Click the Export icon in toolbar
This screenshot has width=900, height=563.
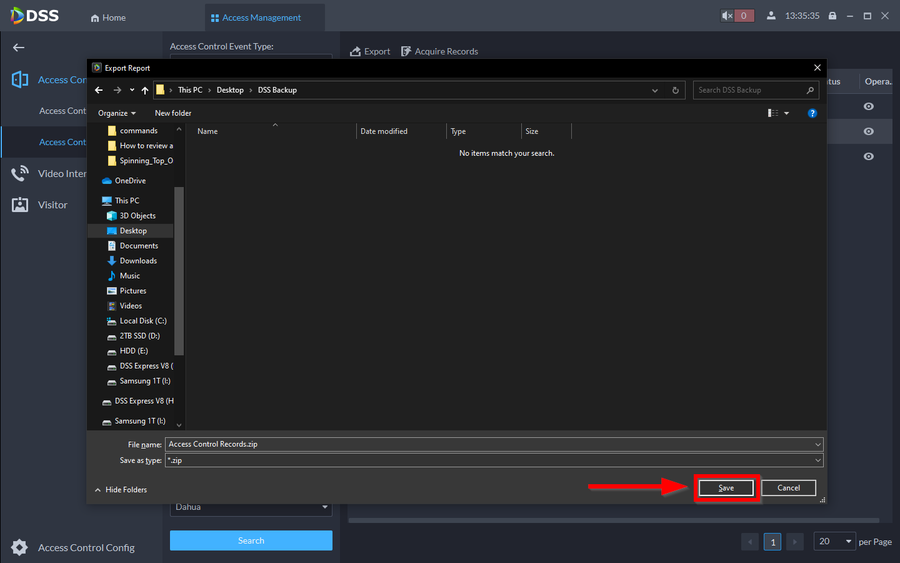355,51
